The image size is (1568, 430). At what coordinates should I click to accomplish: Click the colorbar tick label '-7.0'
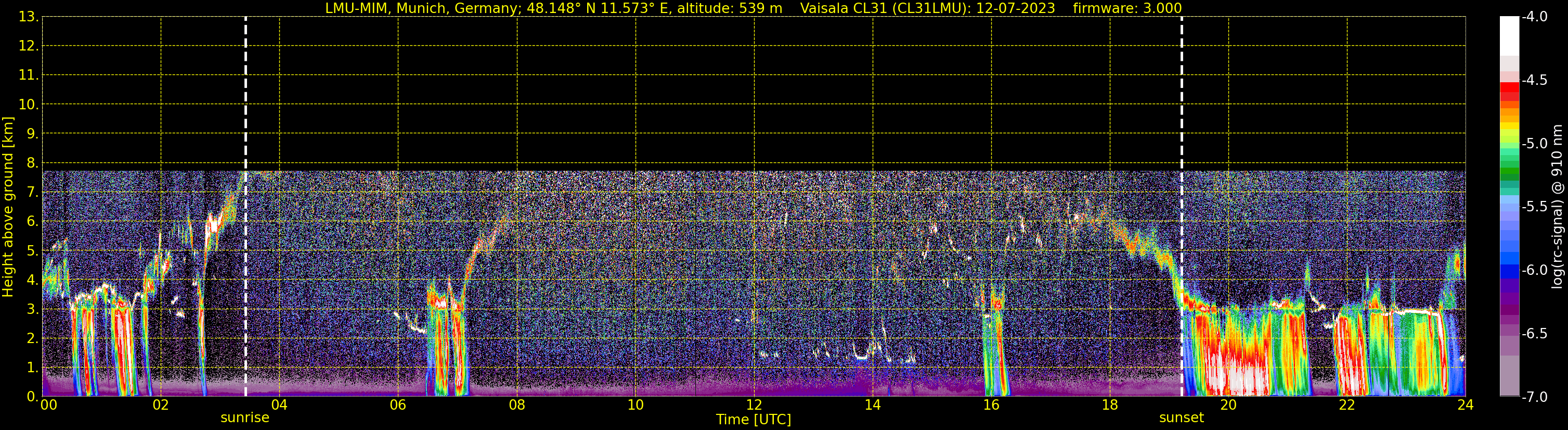pyautogui.click(x=1534, y=397)
